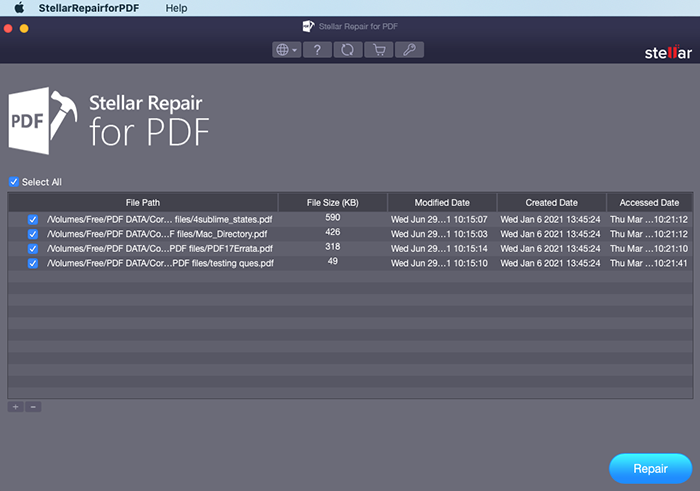Select the 4sublime_states.pdf file path
Viewport: 700px width, 491px height.
click(x=160, y=219)
